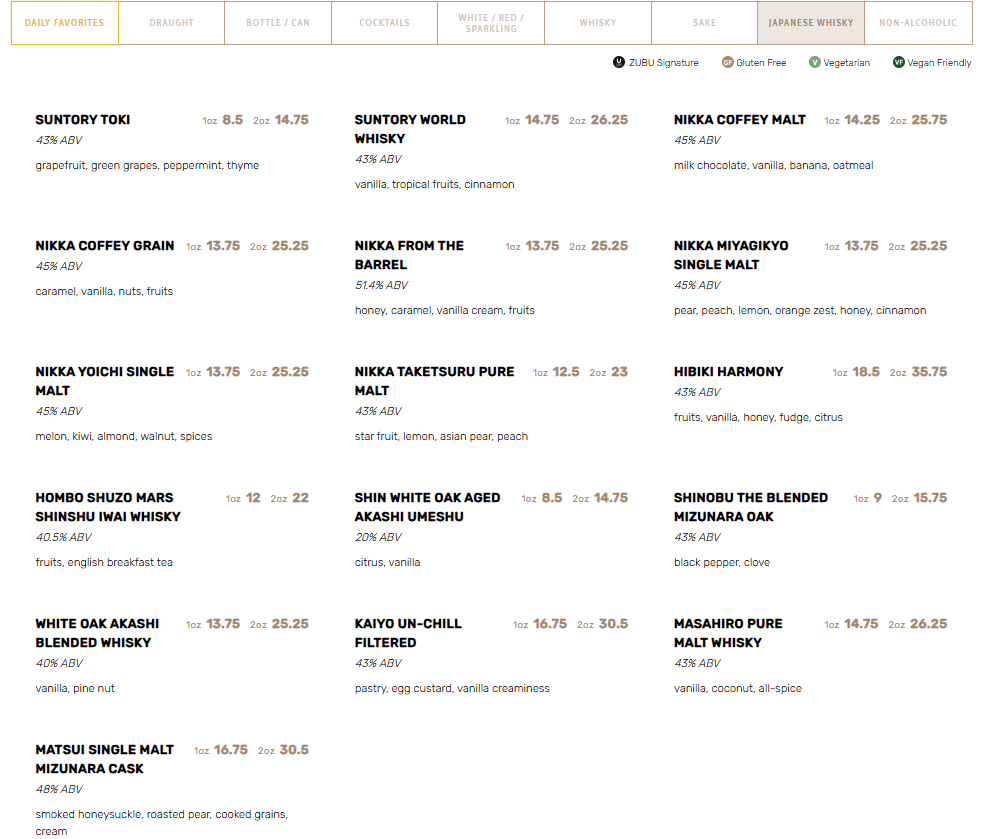Viewport: 986px width, 839px height.
Task: Click Kaiyo 1oz price 16.75
Action: (550, 624)
